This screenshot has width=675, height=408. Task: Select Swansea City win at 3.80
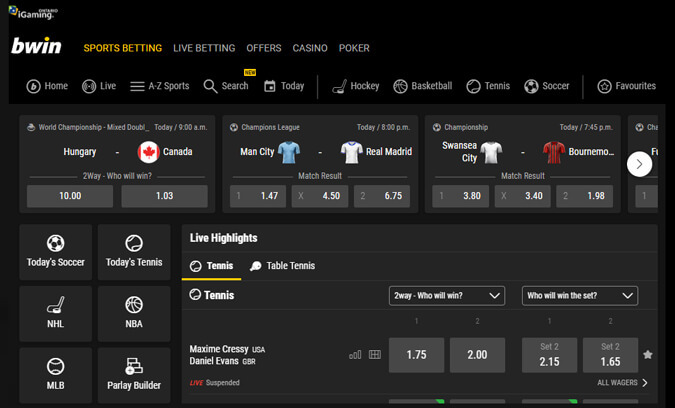tap(461, 196)
